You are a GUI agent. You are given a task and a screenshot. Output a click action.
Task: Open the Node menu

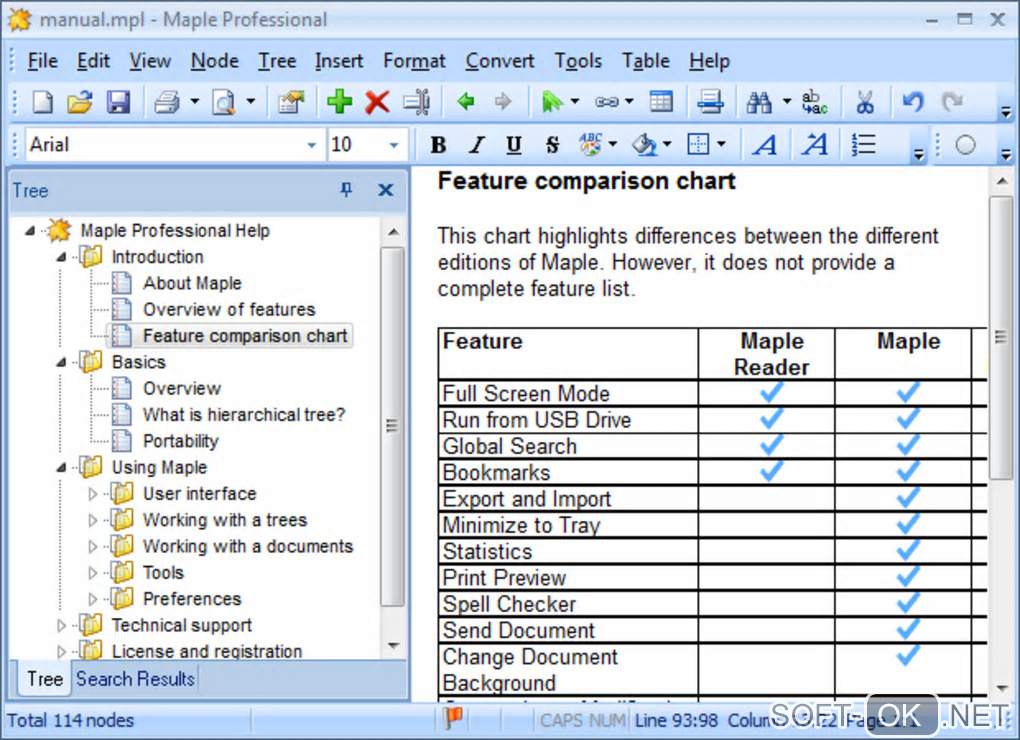215,61
